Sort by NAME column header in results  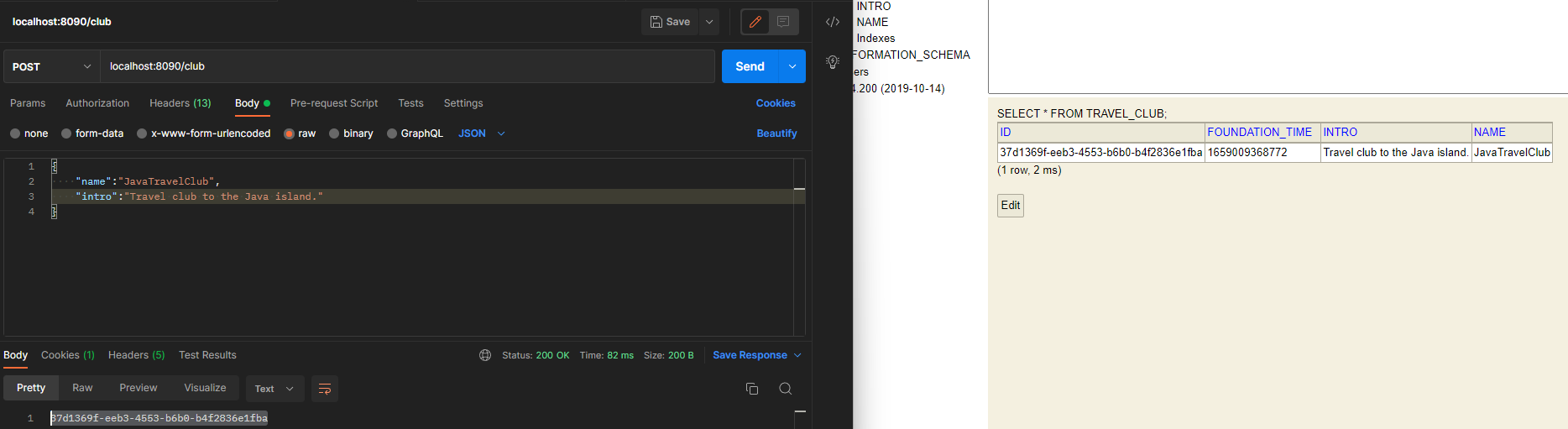(x=1512, y=132)
